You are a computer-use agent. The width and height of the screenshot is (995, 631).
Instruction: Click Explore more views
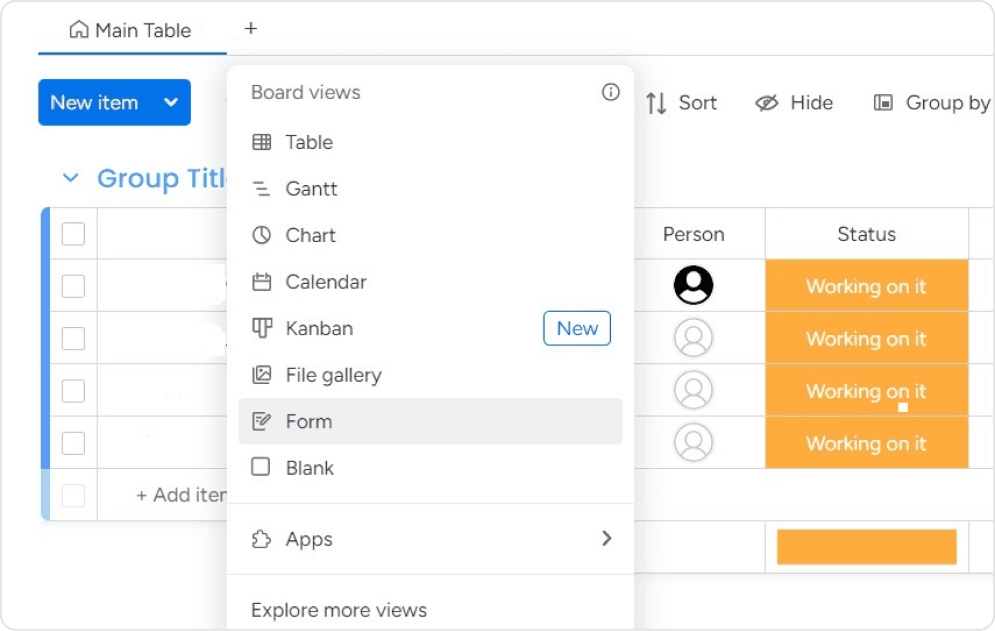[x=340, y=610]
